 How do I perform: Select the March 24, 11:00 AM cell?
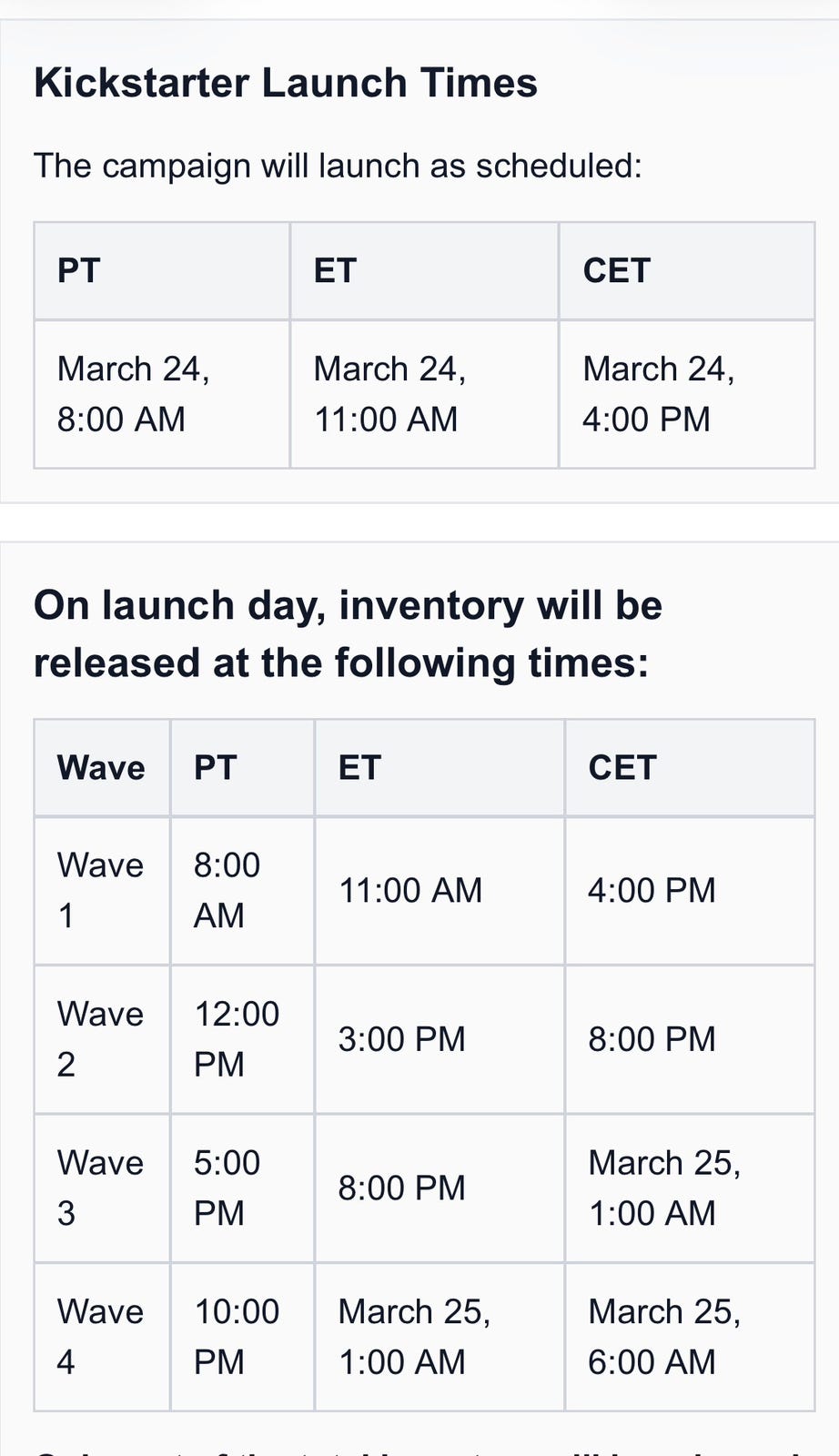pyautogui.click(x=389, y=394)
